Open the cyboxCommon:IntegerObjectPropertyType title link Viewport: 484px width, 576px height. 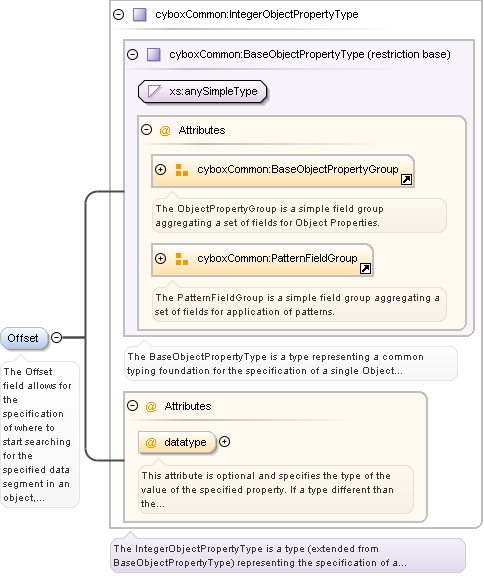[257, 14]
